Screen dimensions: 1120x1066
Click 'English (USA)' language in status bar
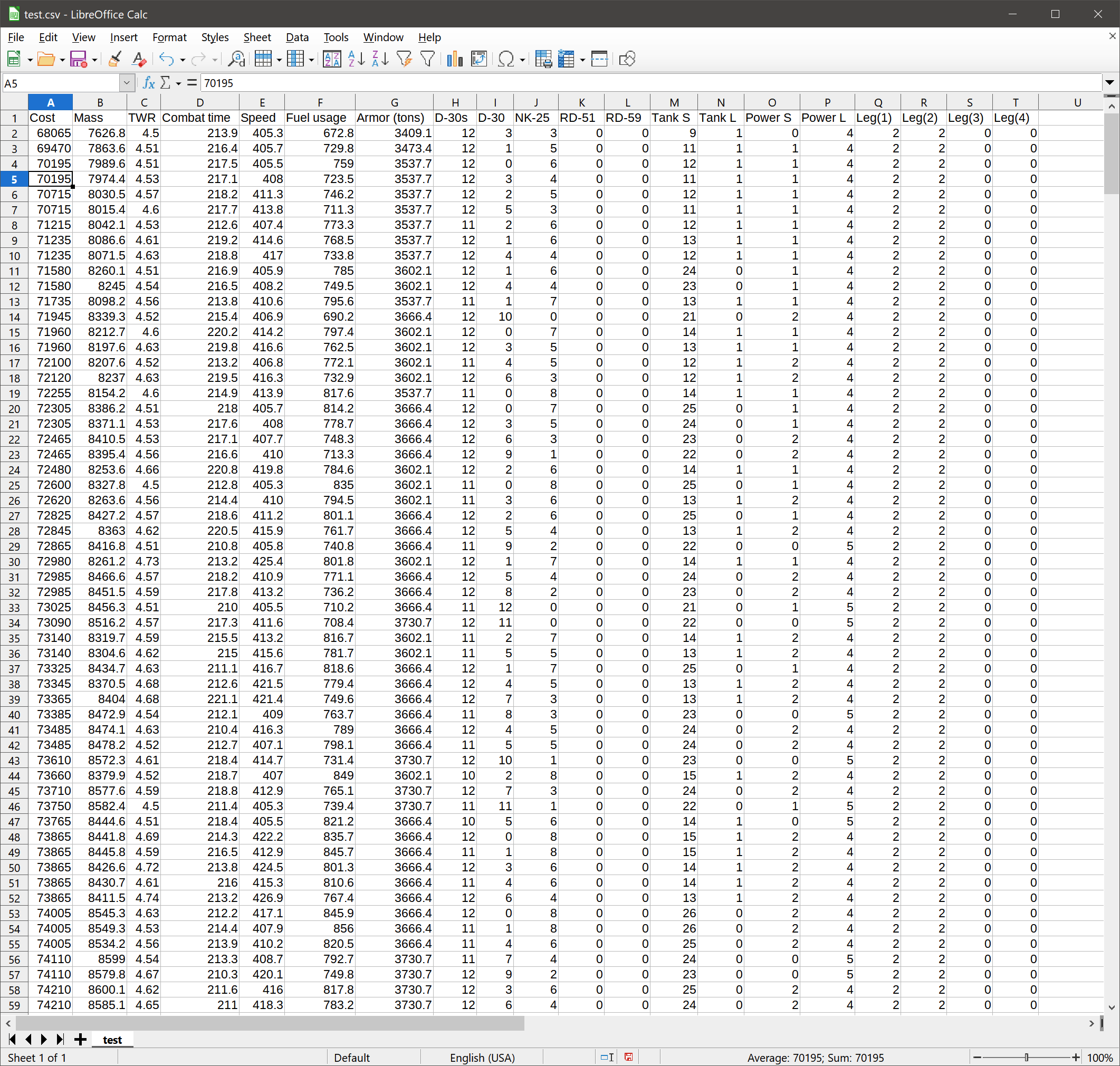coord(482,1058)
